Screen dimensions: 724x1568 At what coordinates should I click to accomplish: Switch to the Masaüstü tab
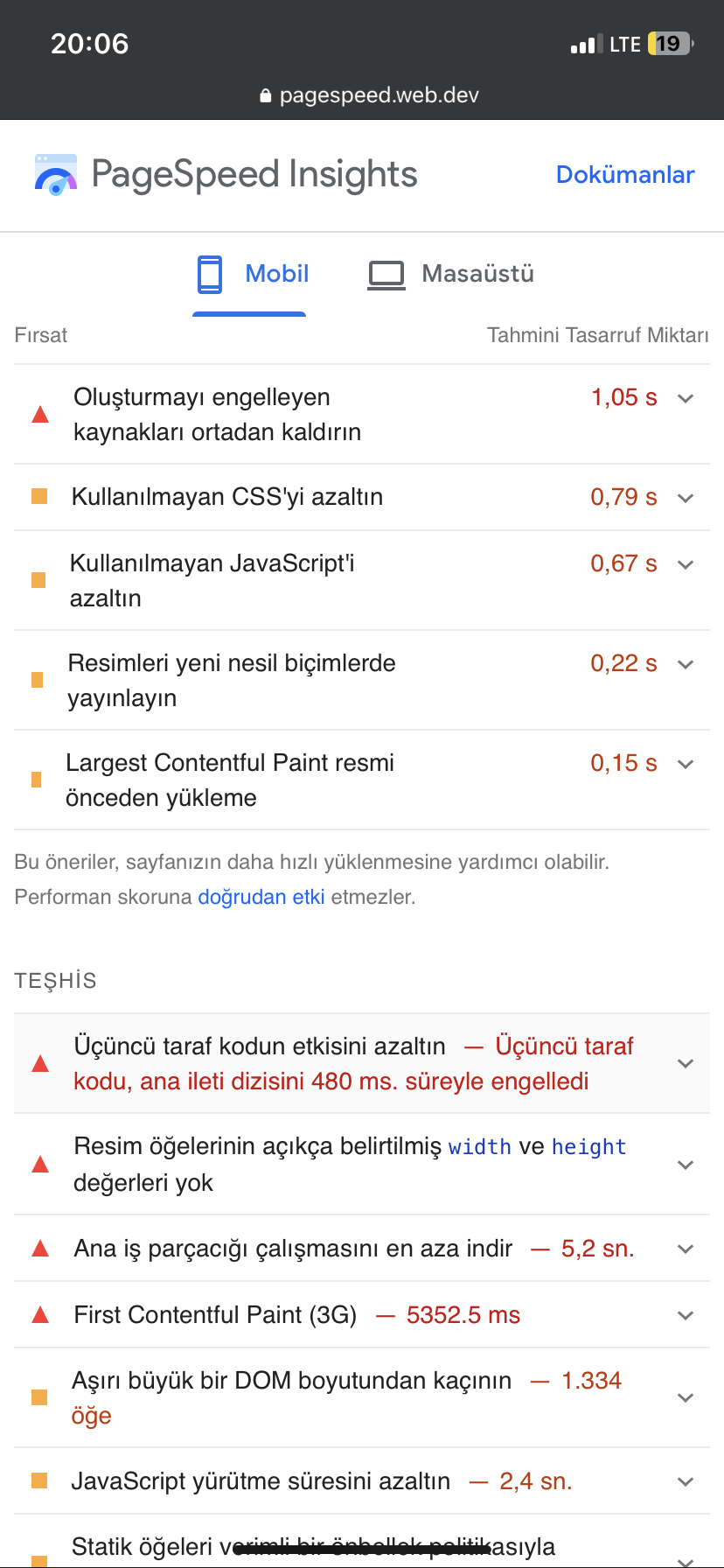[x=450, y=274]
